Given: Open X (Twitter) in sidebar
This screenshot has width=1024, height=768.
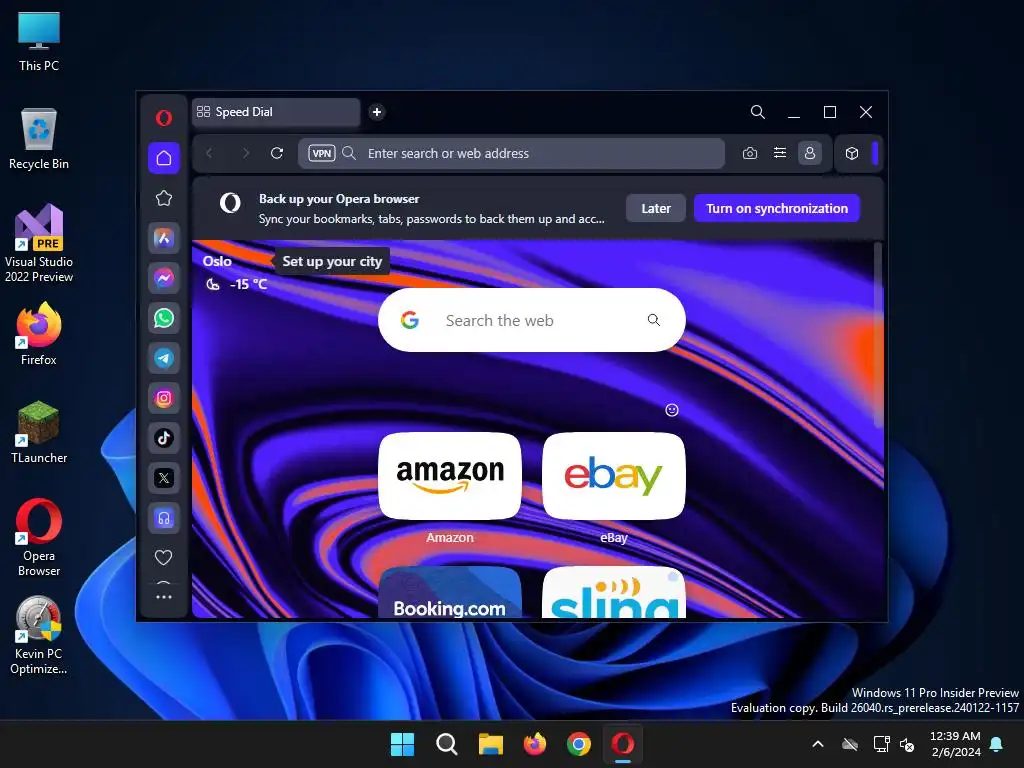Looking at the screenshot, I should (x=164, y=478).
